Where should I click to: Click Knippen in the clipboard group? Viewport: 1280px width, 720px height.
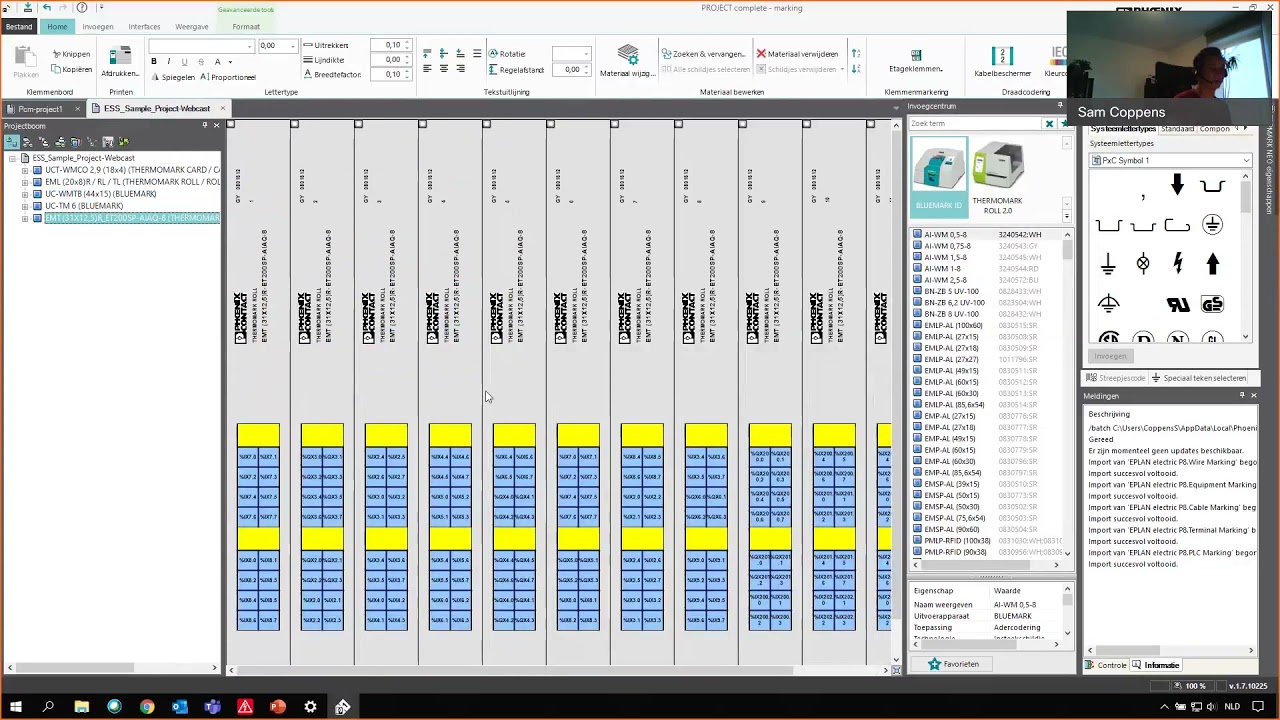(x=70, y=54)
